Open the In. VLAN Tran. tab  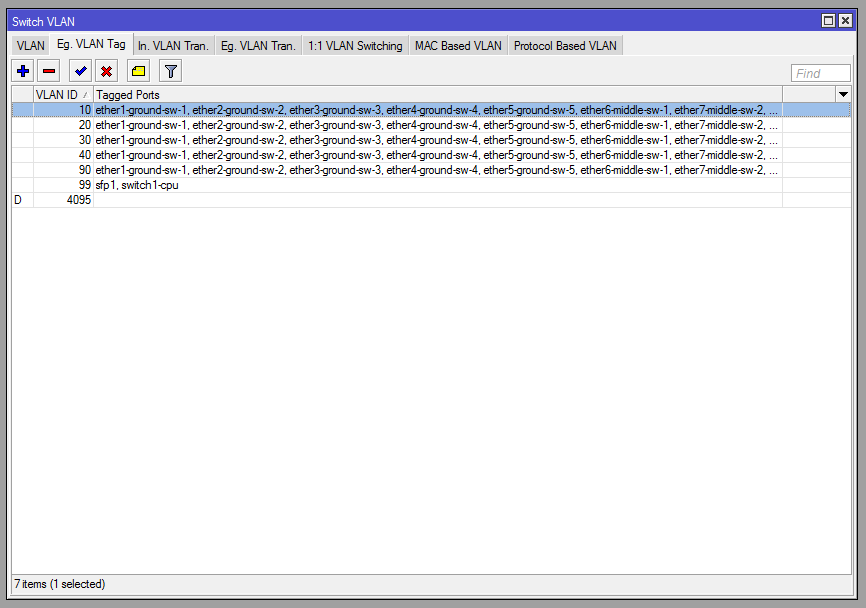point(172,44)
